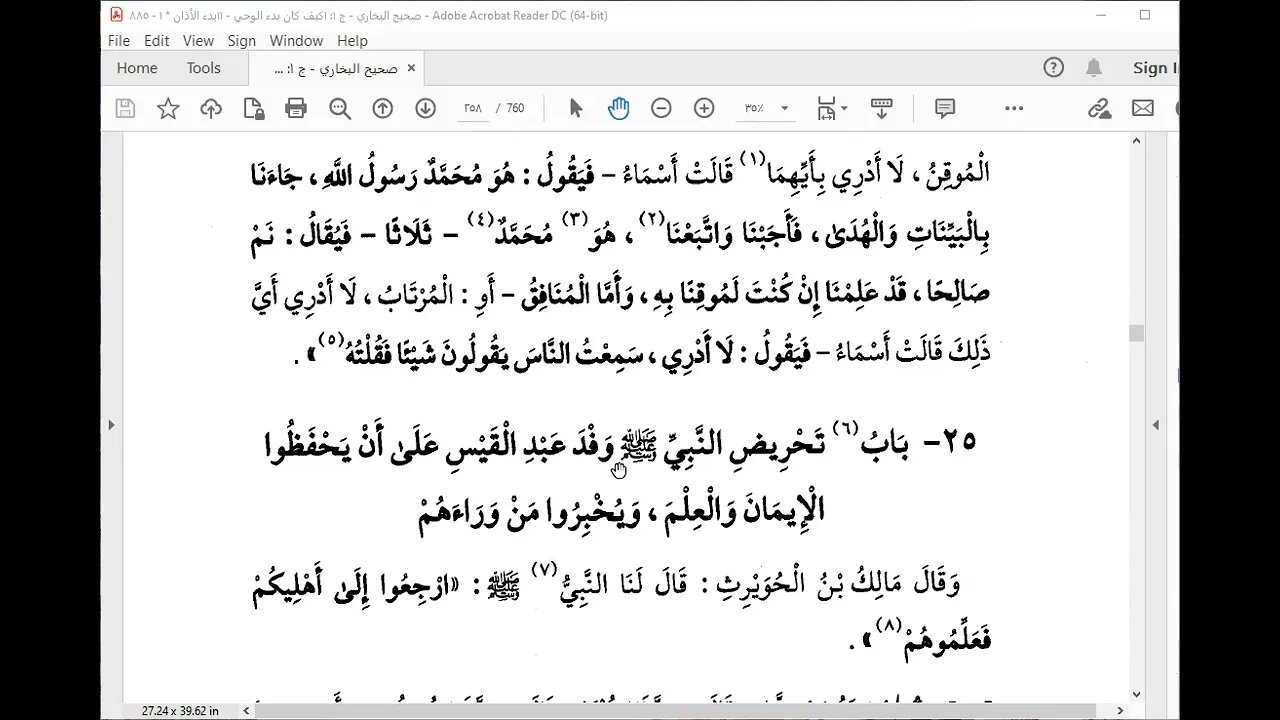The width and height of the screenshot is (1280, 720).
Task: Click the Save file icon
Action: (x=125, y=109)
